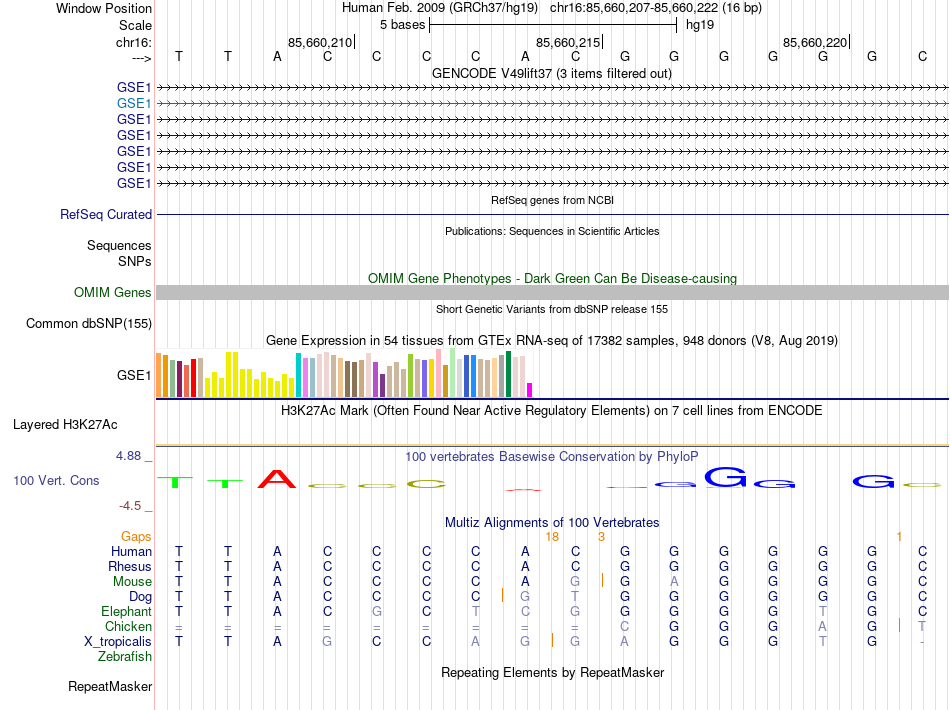The image size is (950, 710).
Task: Click the GTEx tissue expression bar chart
Action: 344,374
